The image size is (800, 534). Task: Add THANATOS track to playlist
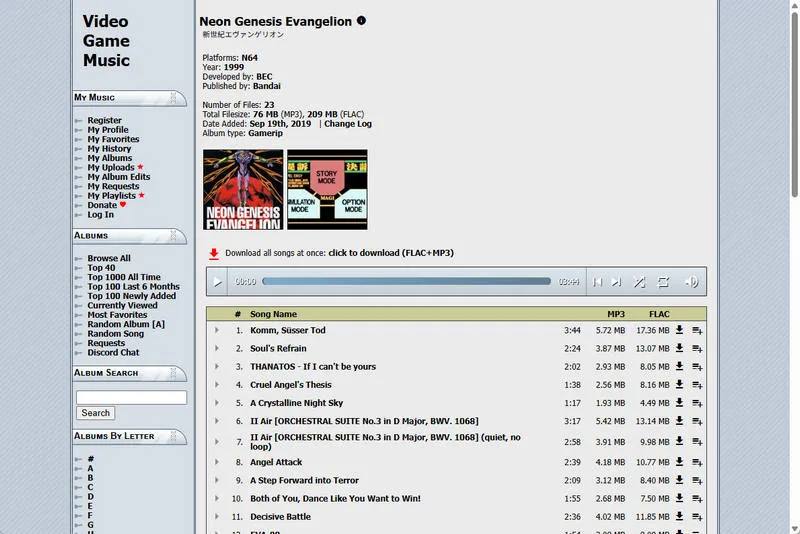697,367
